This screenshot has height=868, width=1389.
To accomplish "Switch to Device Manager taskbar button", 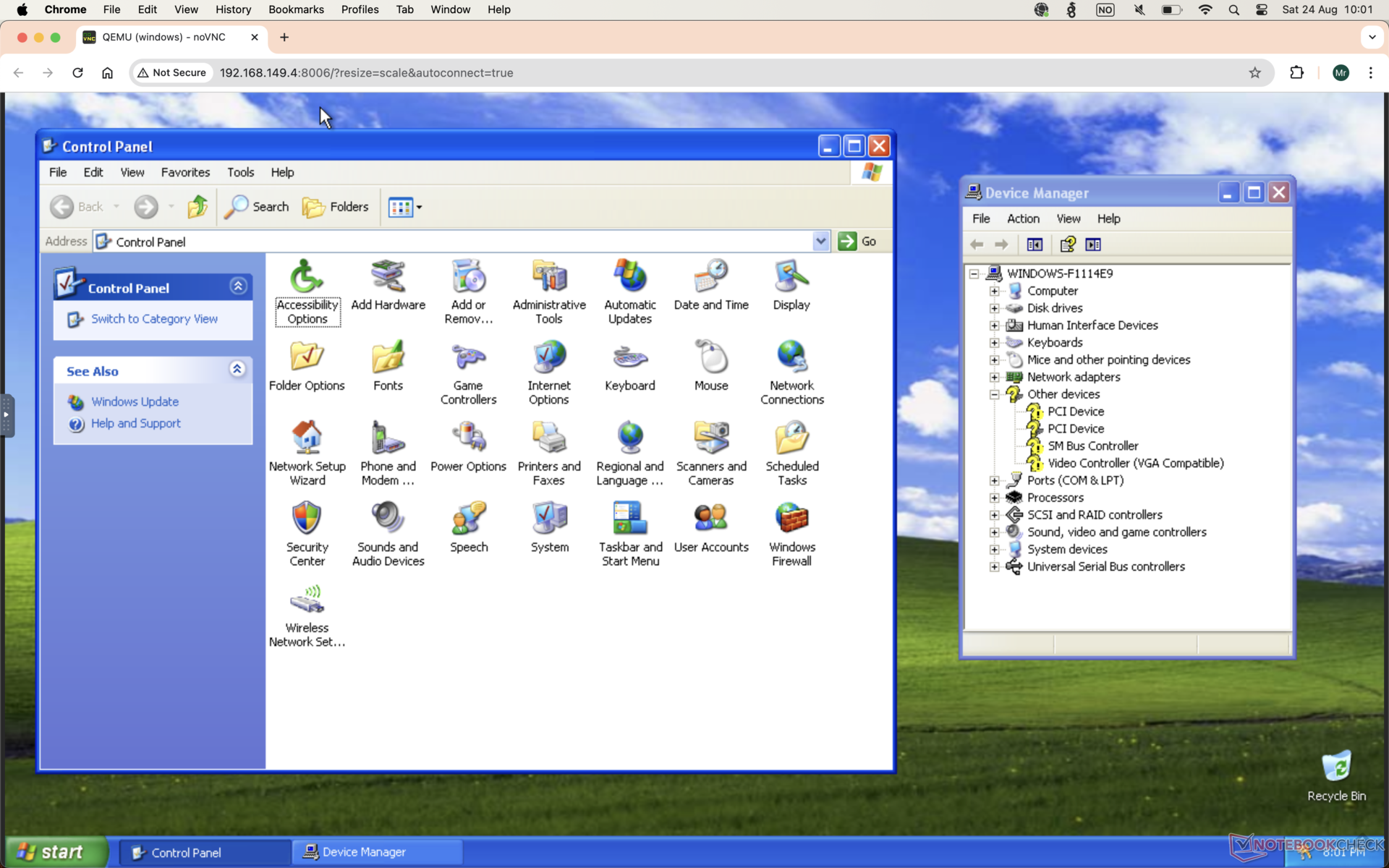I will [x=377, y=852].
